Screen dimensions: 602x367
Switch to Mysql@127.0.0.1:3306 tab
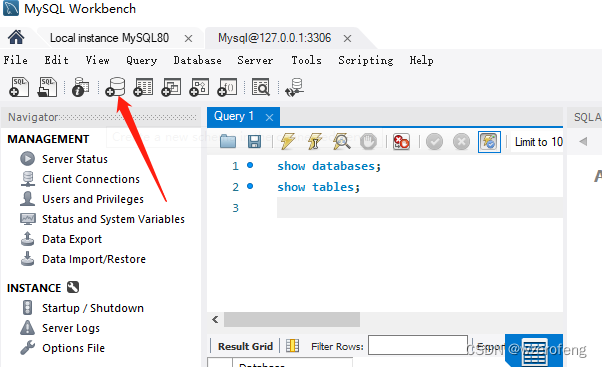275,38
